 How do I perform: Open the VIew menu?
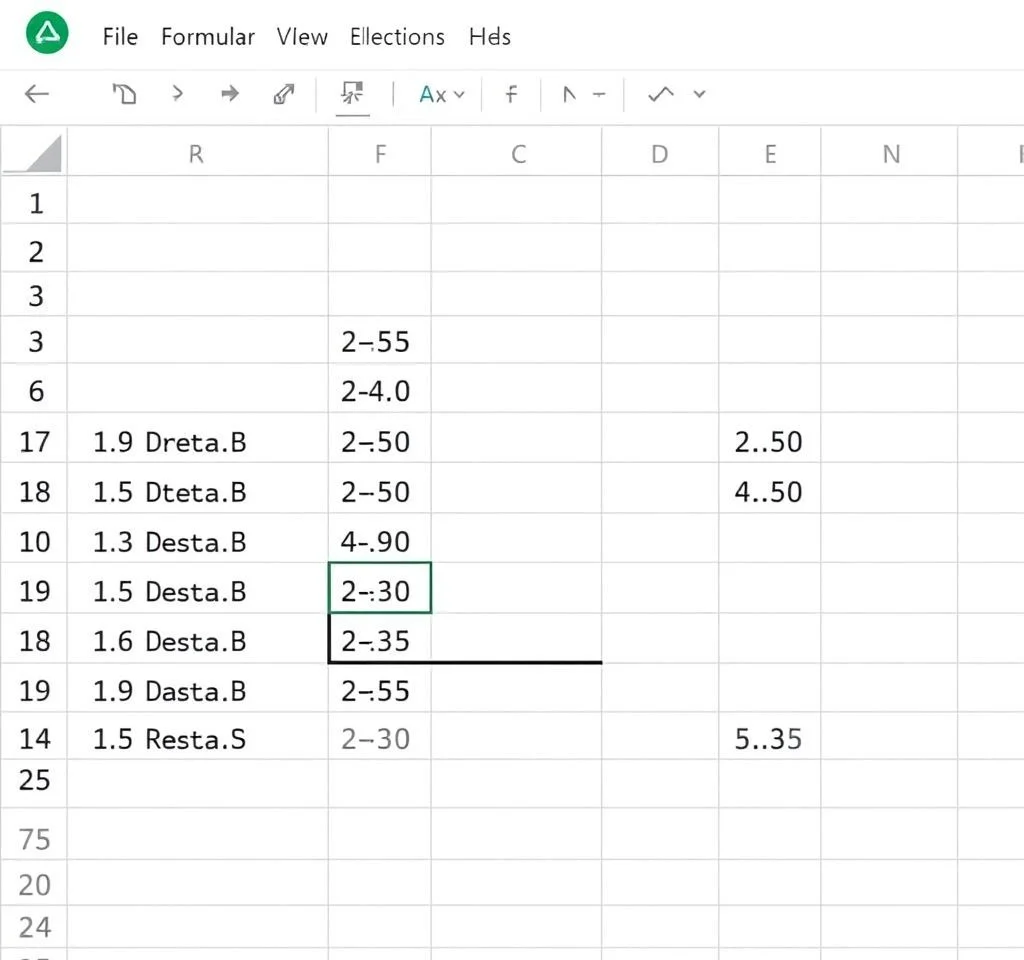point(302,37)
